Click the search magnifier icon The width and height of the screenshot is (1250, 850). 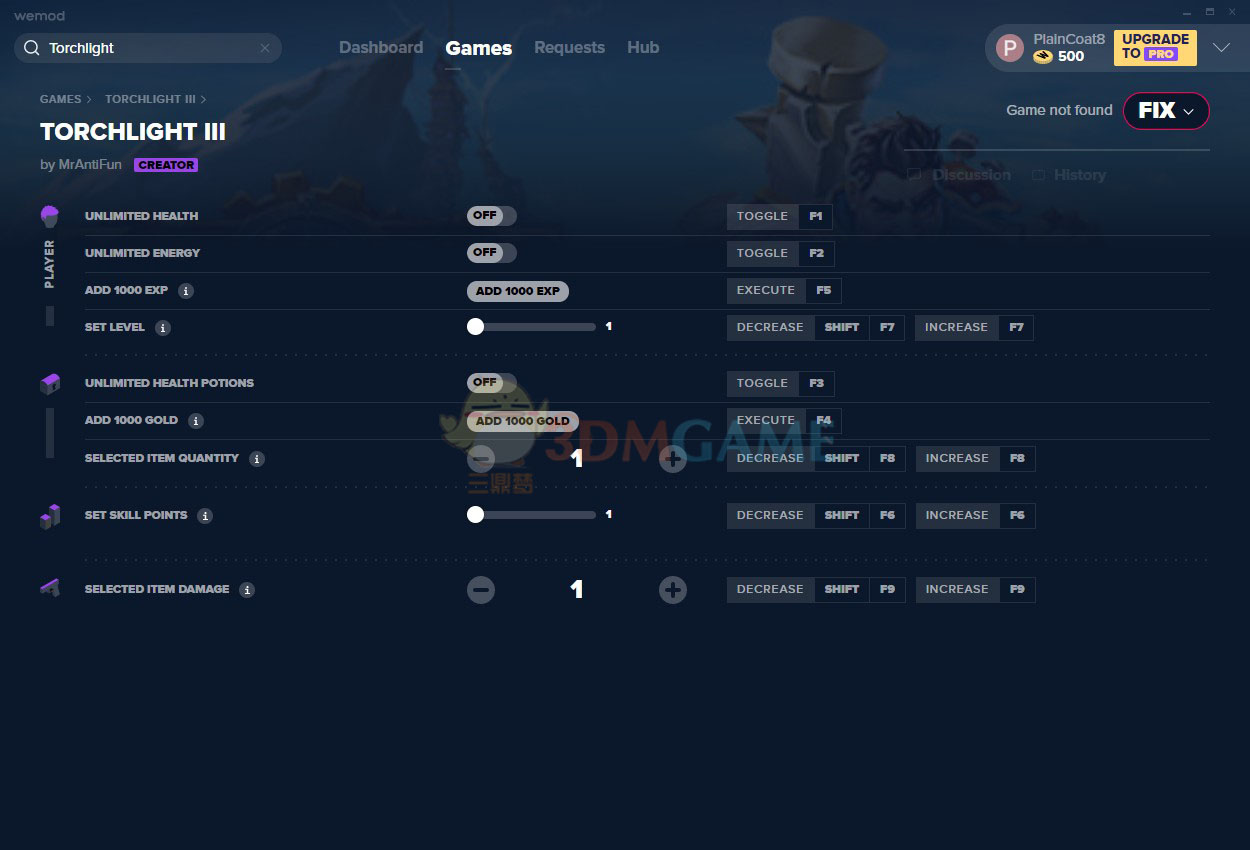coord(31,48)
